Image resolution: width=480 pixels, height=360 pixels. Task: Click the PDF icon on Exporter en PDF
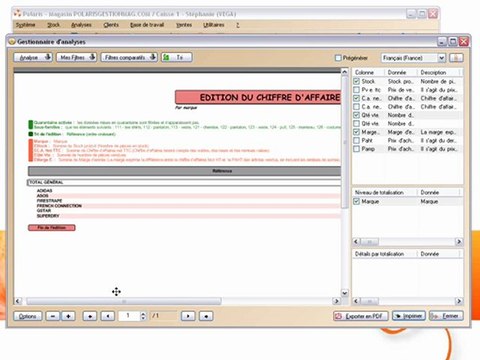coord(339,316)
